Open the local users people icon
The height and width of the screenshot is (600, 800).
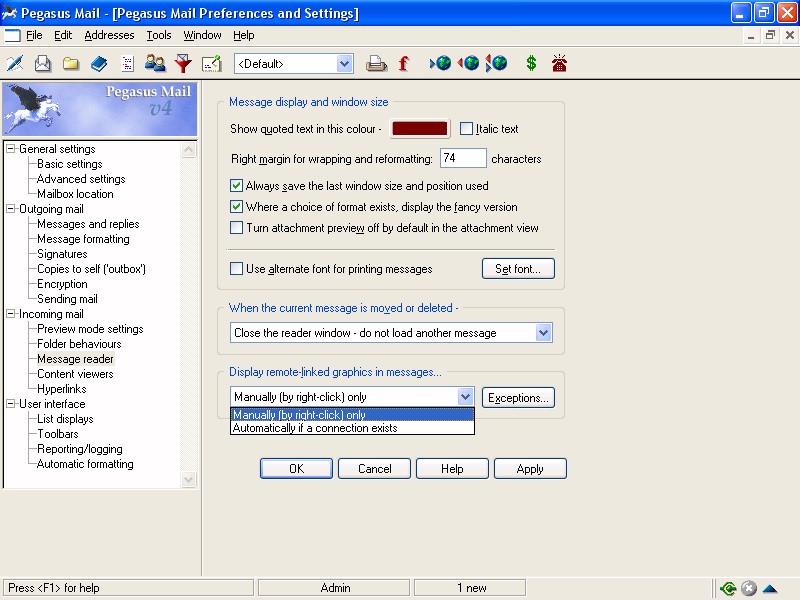[155, 64]
